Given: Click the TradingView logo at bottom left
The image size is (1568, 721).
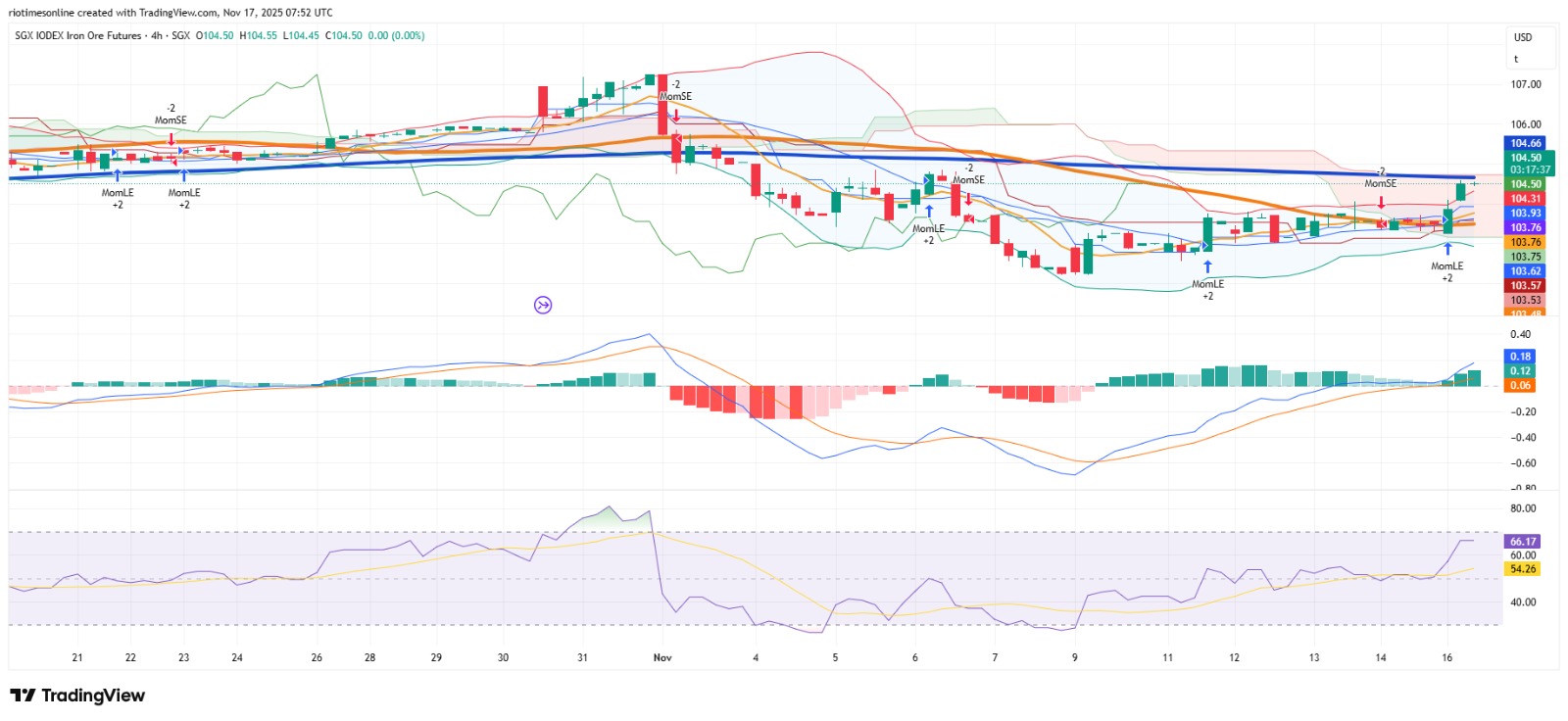Looking at the screenshot, I should coord(77,696).
